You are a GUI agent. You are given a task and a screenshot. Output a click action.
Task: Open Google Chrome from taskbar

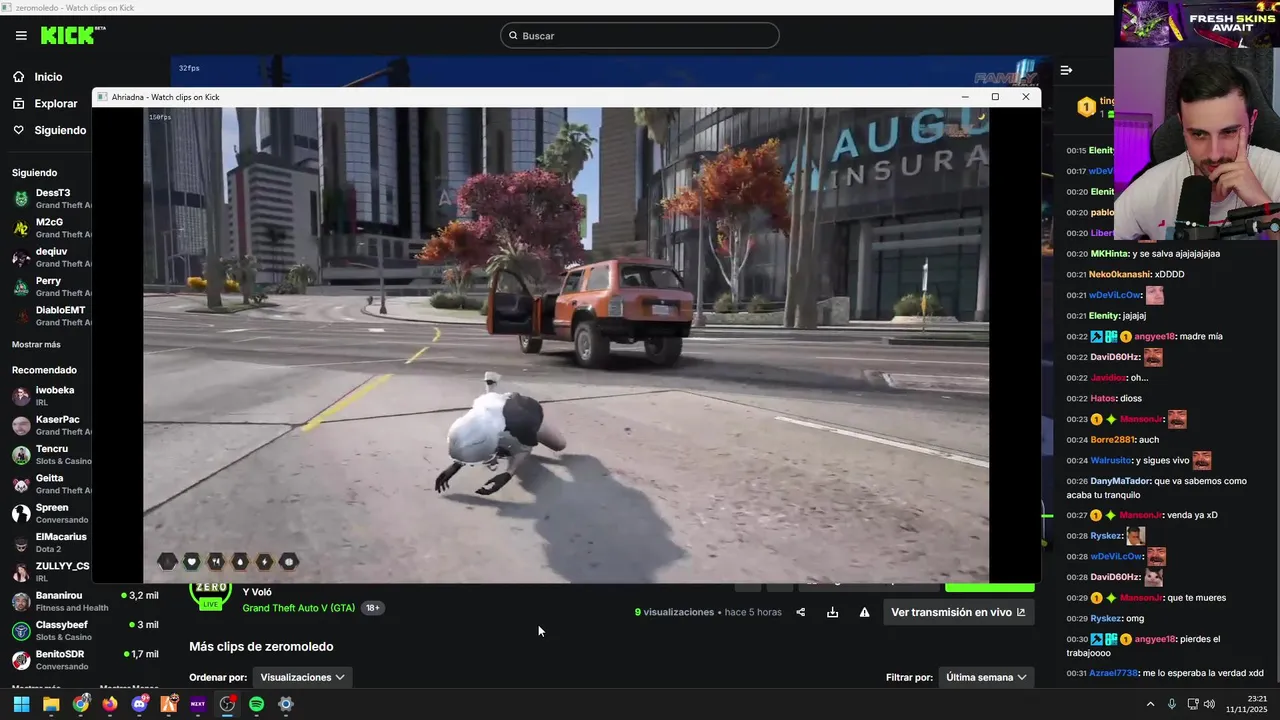tap(80, 704)
